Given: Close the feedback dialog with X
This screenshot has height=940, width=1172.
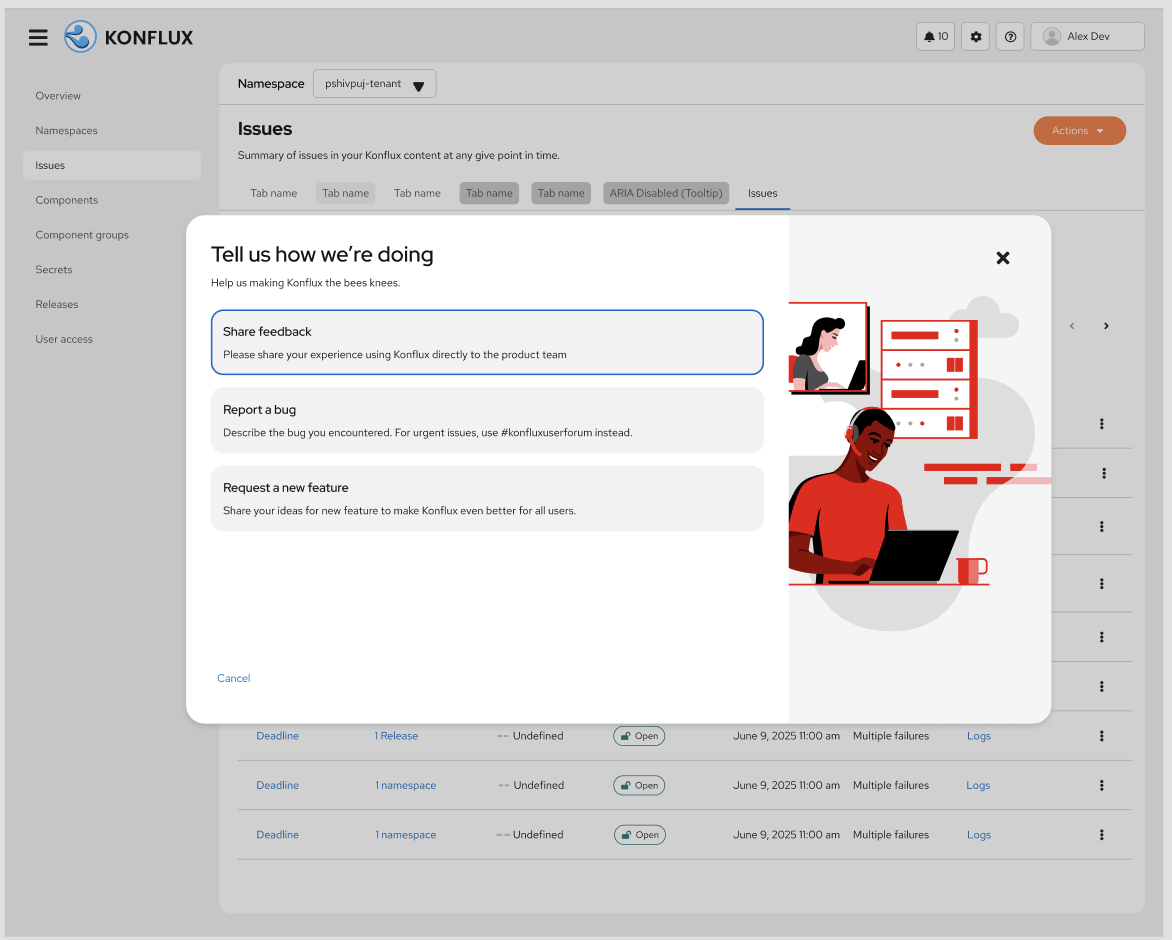Looking at the screenshot, I should point(1002,258).
